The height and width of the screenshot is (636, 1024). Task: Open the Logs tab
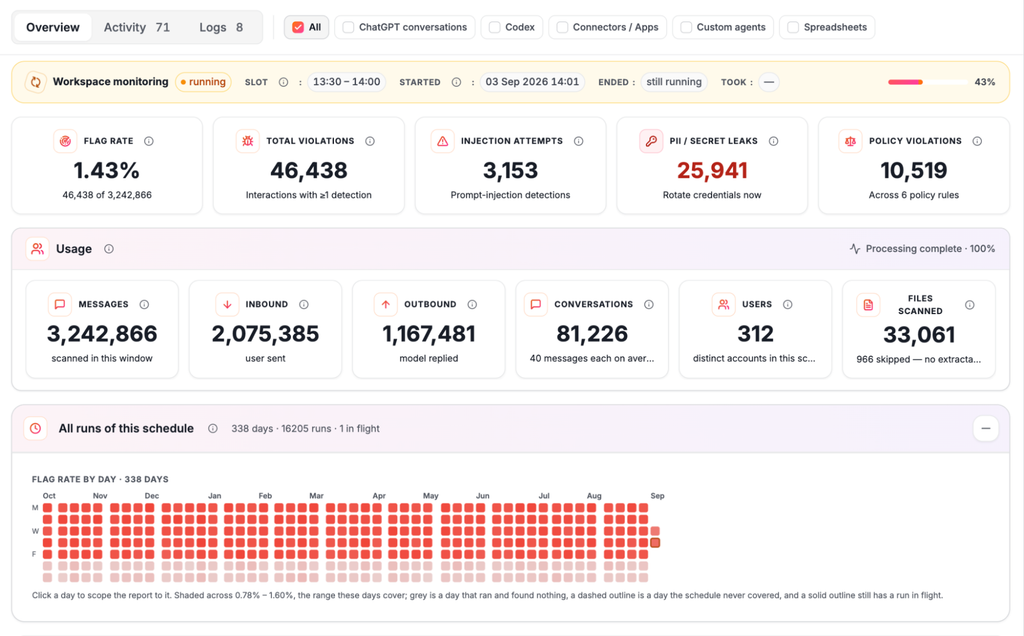coord(221,27)
